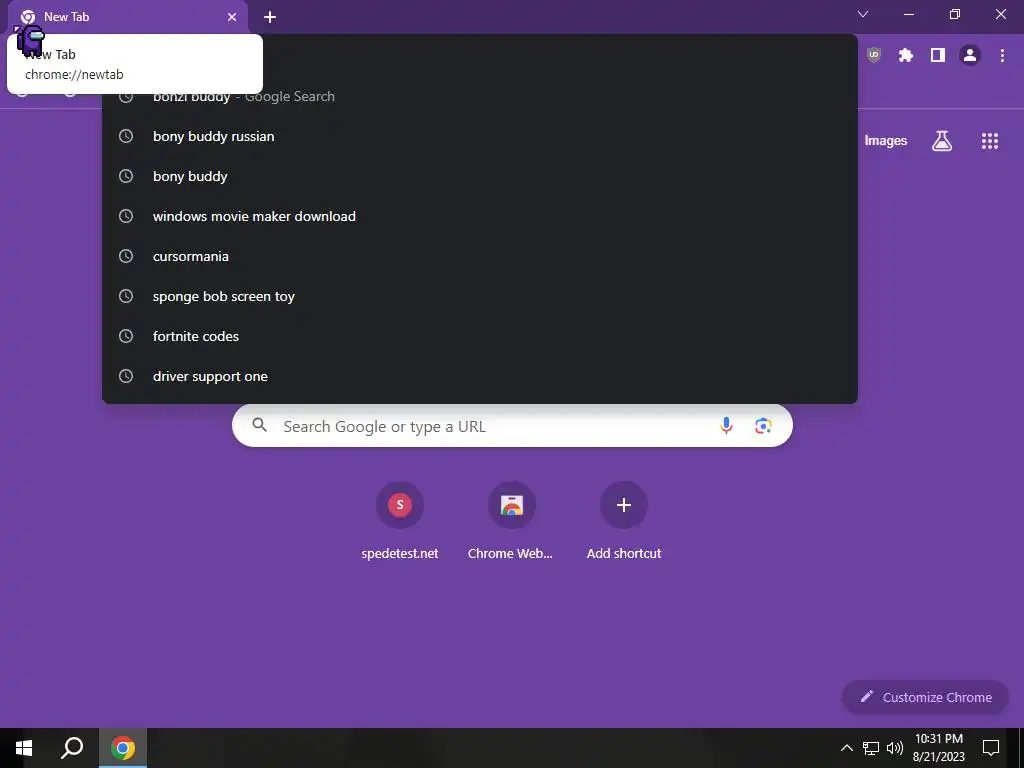Click the Chrome taskbar icon
This screenshot has height=768, width=1024.
pyautogui.click(x=123, y=748)
